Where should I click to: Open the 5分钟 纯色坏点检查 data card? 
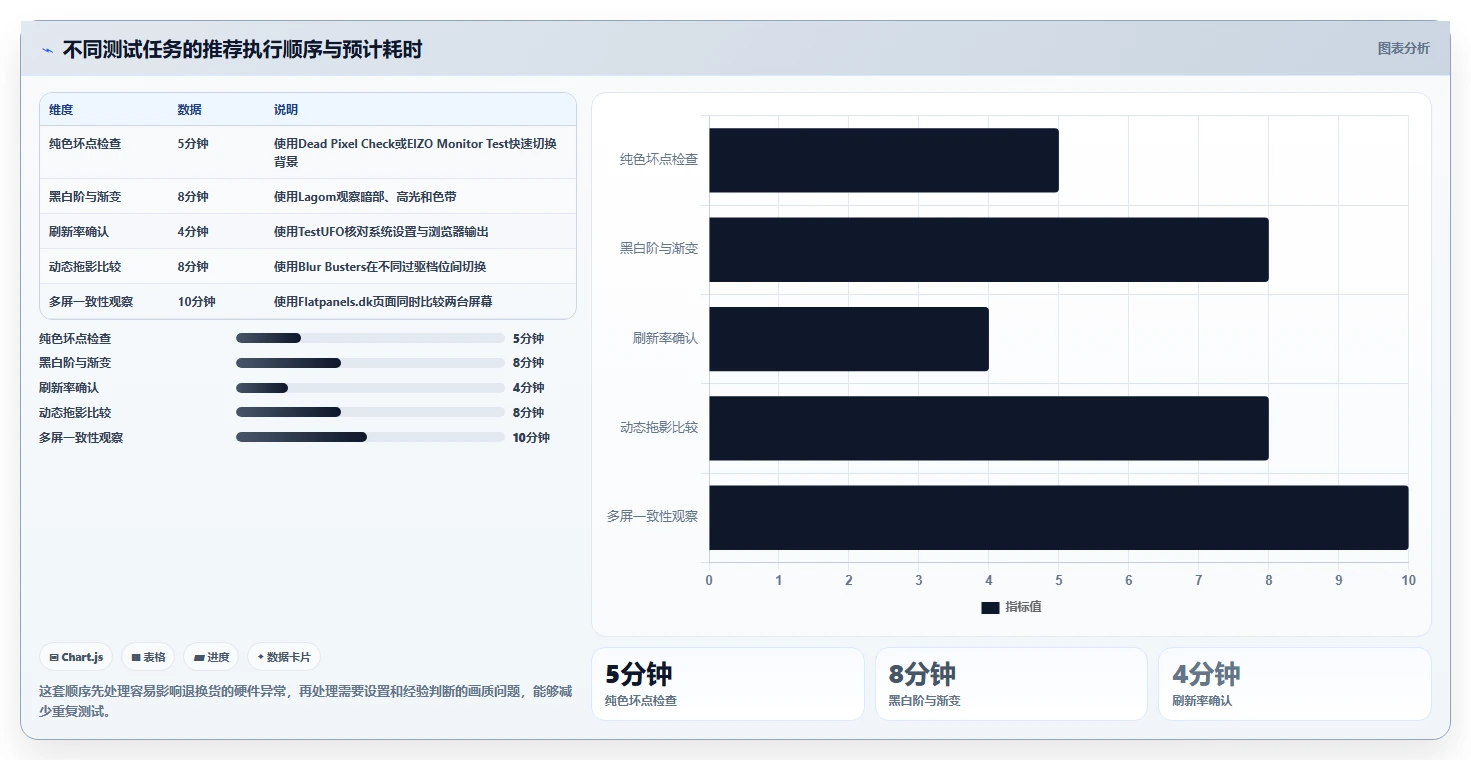(x=728, y=684)
